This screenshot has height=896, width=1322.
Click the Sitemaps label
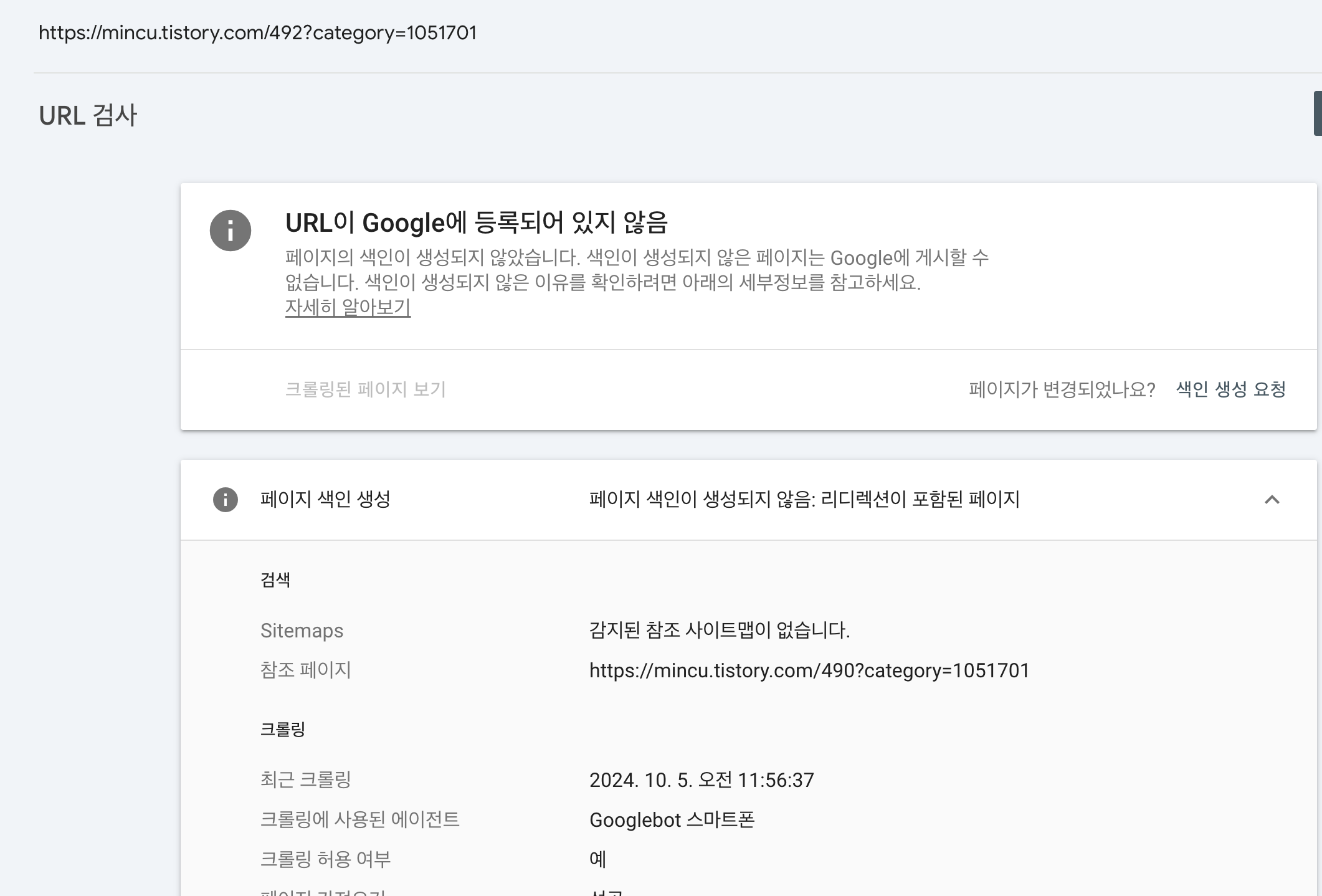(302, 631)
